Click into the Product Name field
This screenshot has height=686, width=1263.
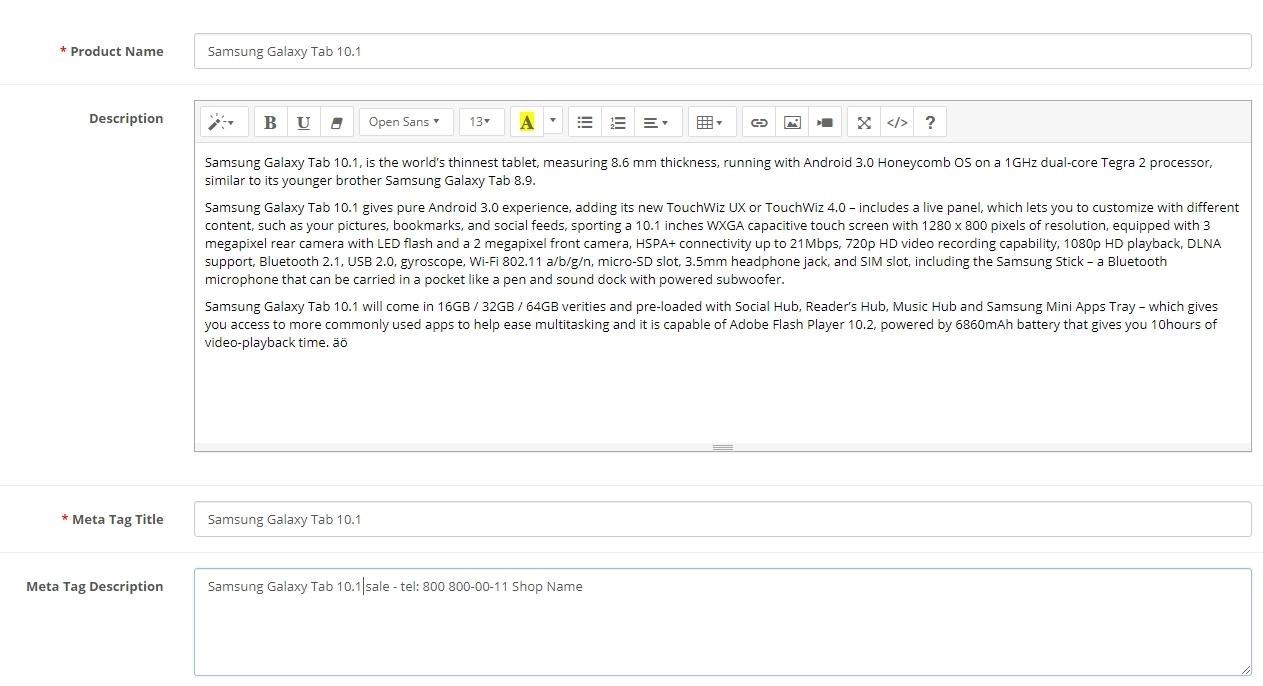[x=722, y=51]
